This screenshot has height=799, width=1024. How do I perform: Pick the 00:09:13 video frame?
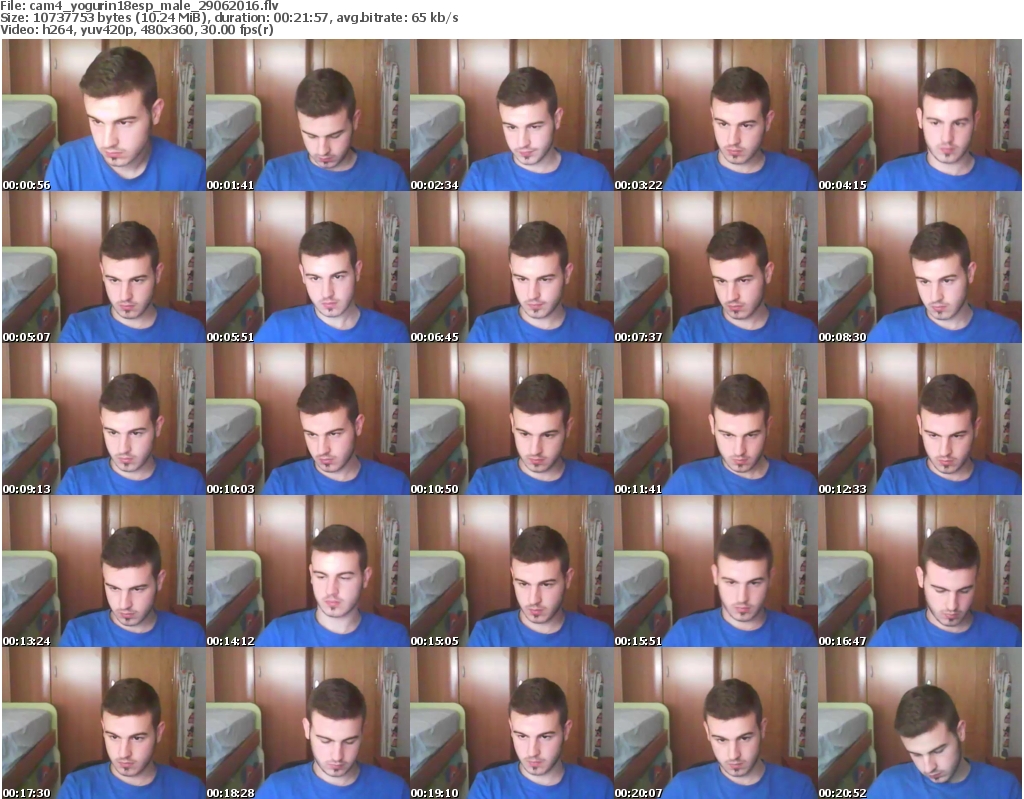tap(104, 419)
